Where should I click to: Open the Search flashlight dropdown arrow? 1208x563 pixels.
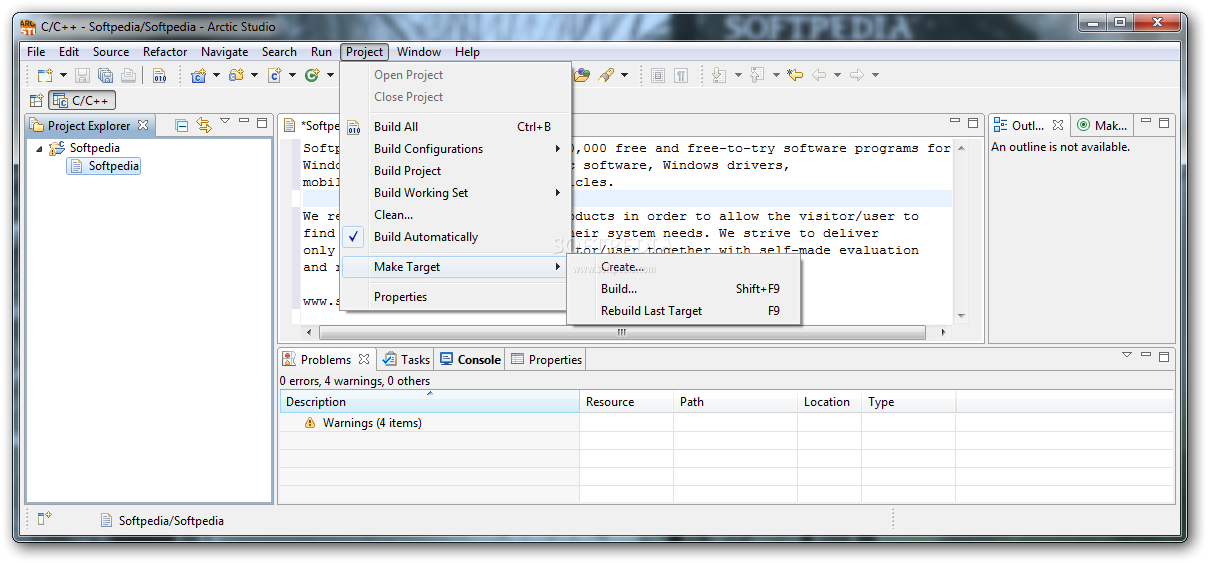[x=625, y=75]
